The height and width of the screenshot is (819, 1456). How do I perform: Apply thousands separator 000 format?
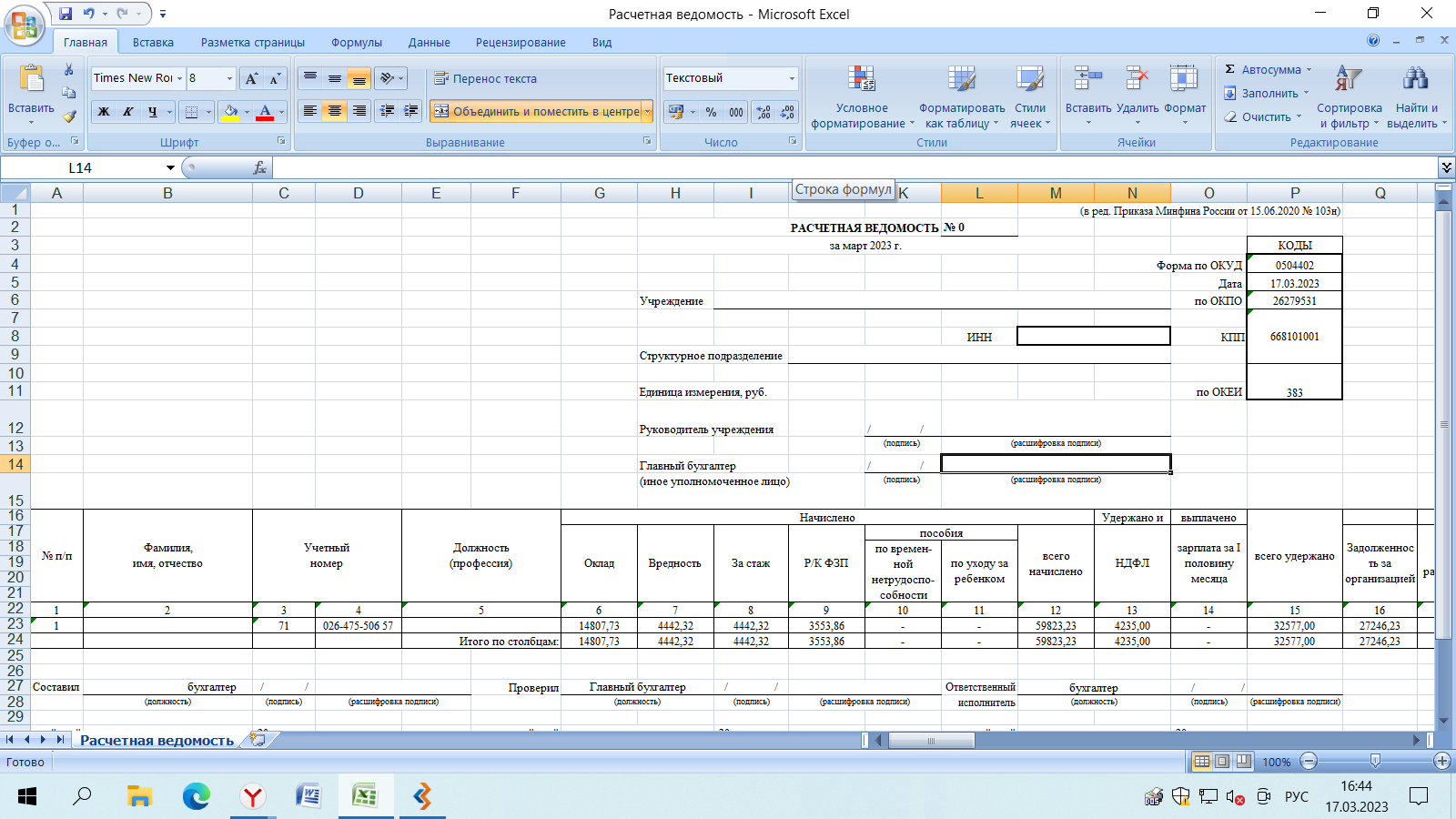click(x=736, y=112)
